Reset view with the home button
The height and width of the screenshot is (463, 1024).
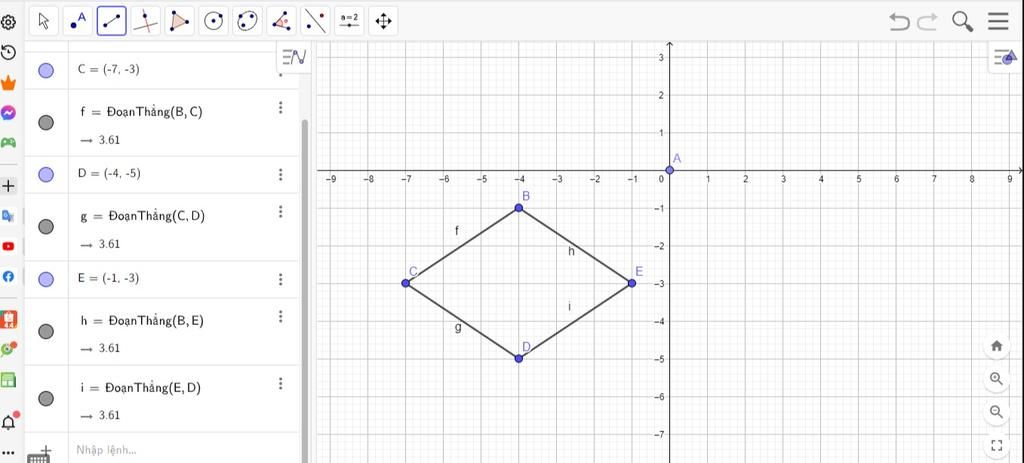pos(997,346)
